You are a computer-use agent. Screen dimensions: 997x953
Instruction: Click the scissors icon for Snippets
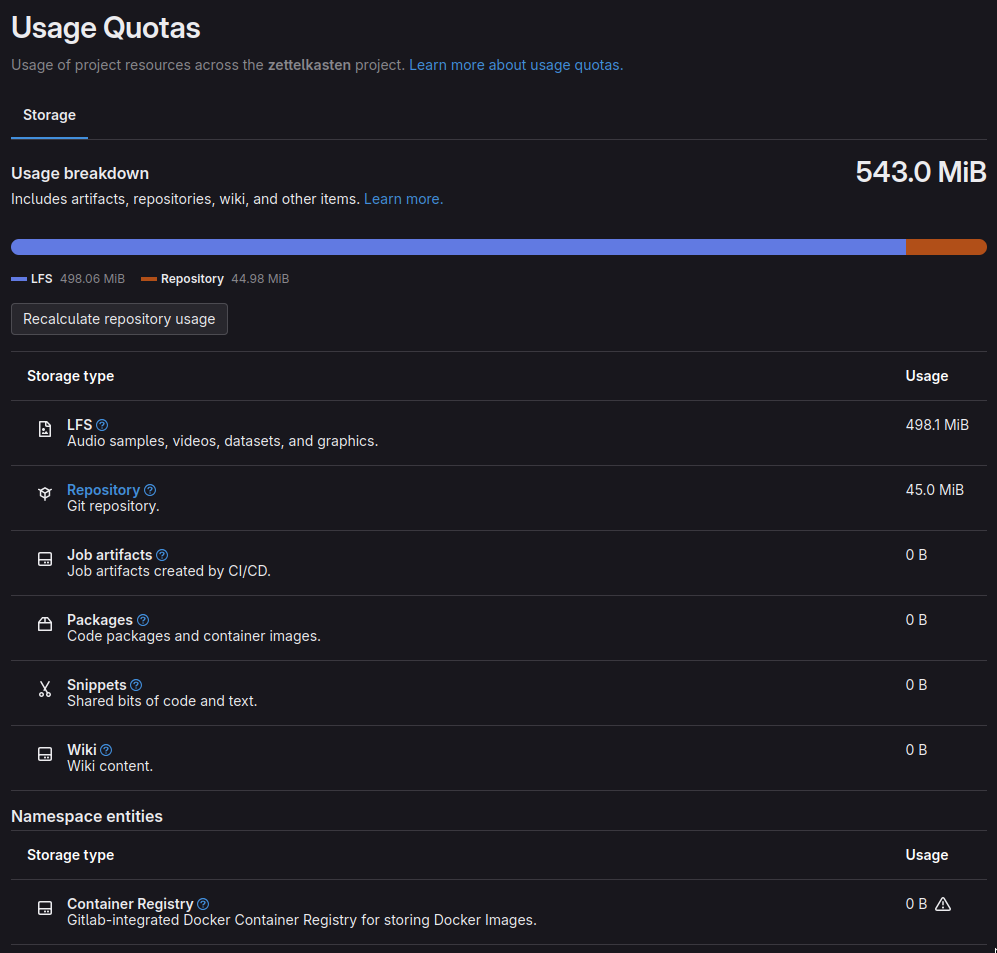pos(45,689)
